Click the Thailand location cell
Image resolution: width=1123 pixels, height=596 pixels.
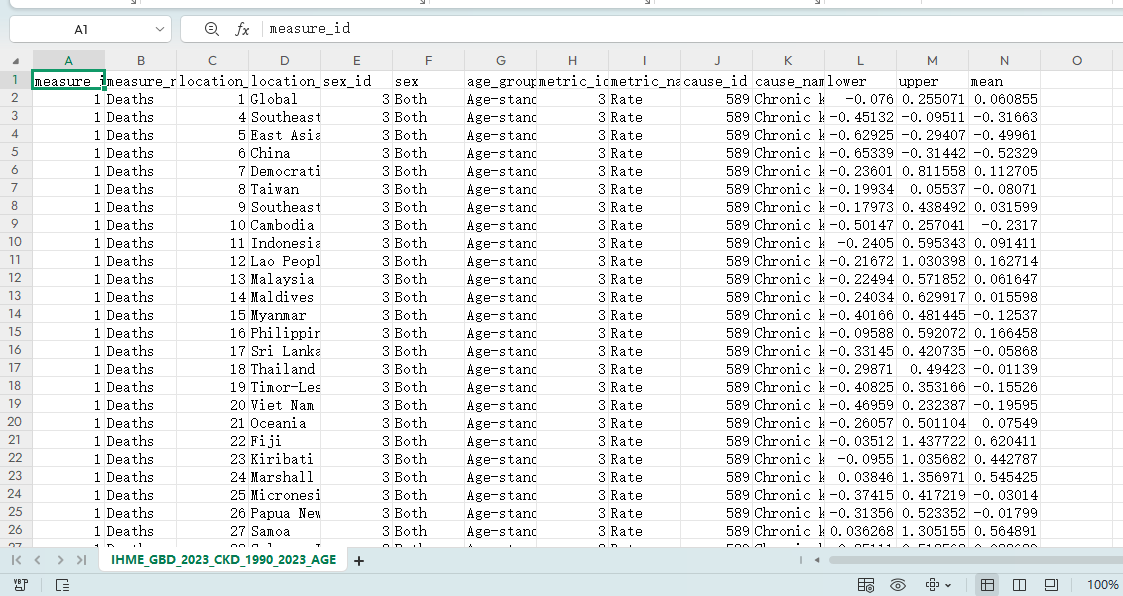pos(284,369)
